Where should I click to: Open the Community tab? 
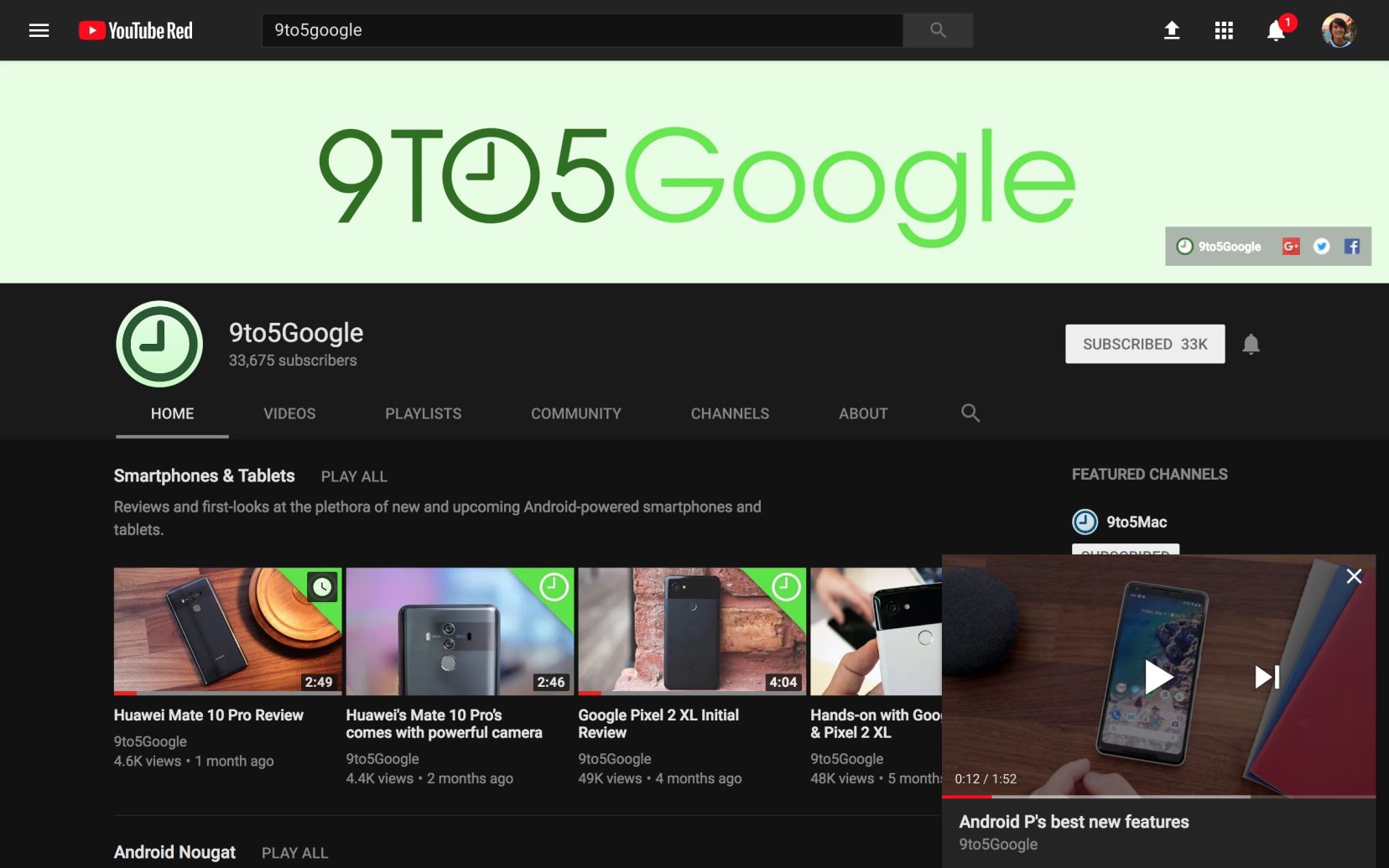tap(575, 413)
